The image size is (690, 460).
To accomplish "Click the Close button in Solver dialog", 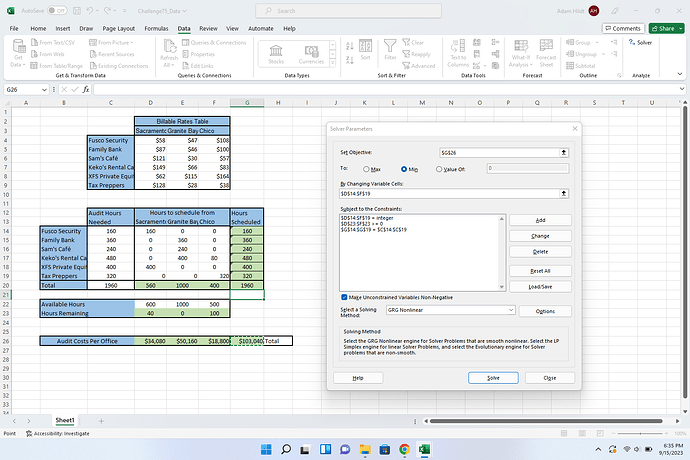I will click(x=550, y=378).
